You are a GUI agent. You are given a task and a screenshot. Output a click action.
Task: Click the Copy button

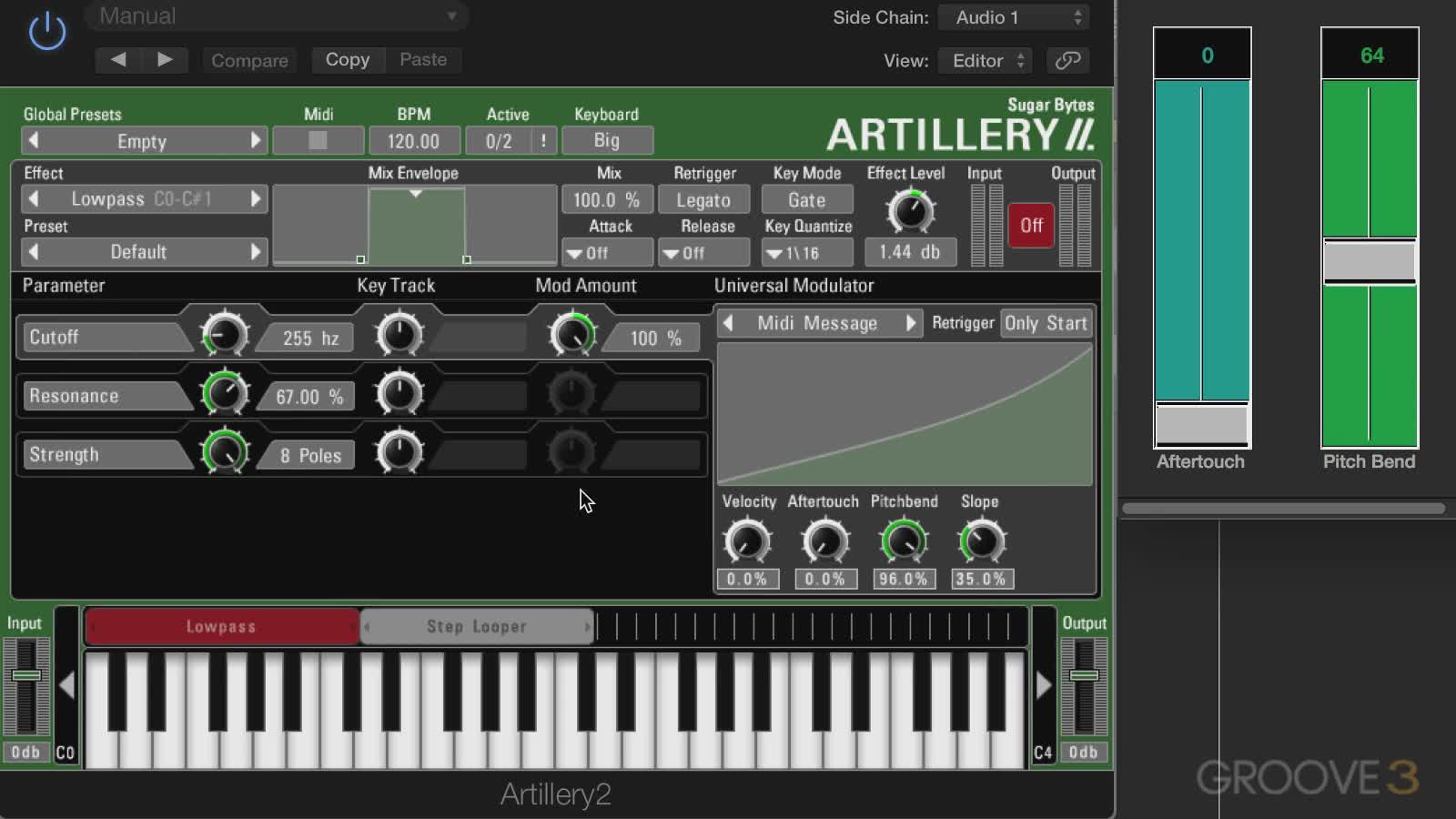coord(348,59)
